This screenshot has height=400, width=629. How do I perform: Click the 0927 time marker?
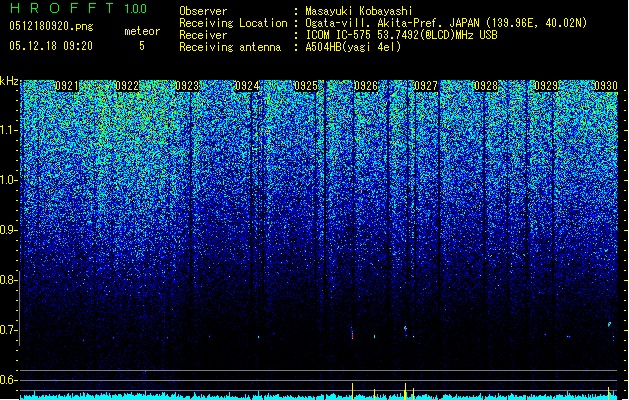tap(426, 86)
